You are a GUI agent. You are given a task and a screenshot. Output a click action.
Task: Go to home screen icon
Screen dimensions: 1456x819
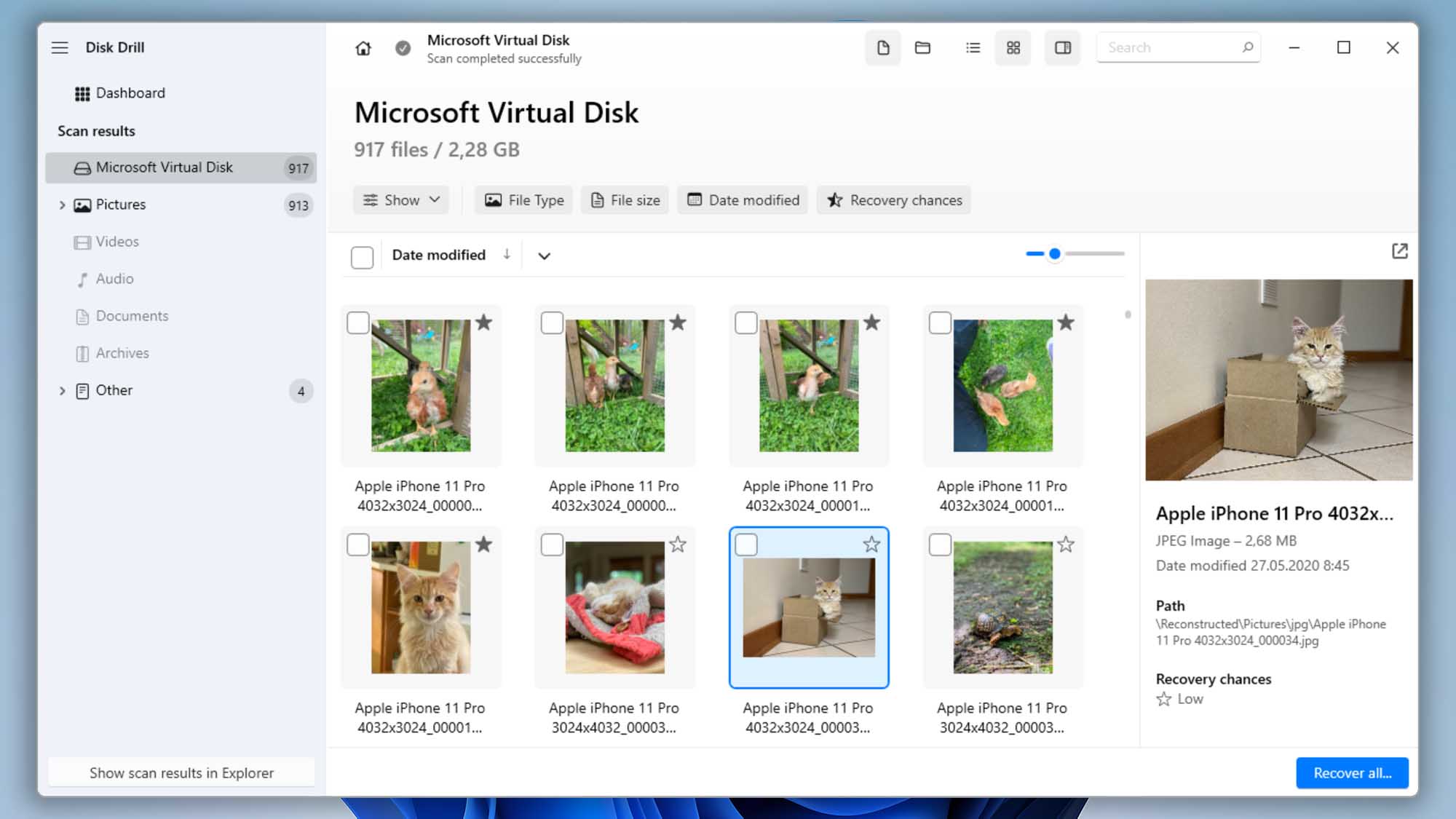(x=363, y=48)
